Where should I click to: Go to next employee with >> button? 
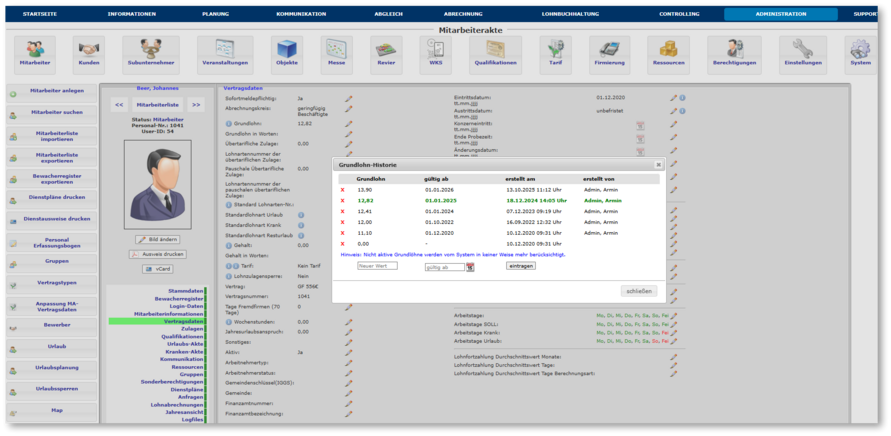point(196,104)
